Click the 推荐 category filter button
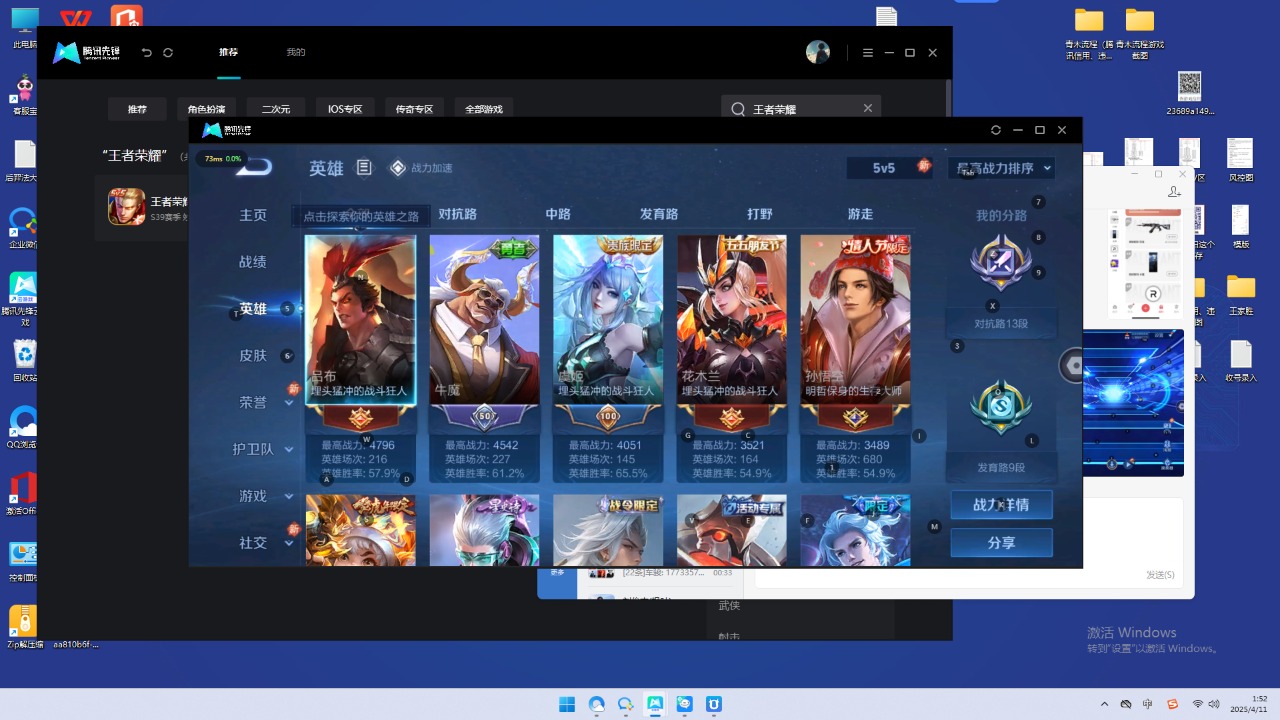This screenshot has height=720, width=1280. point(137,109)
